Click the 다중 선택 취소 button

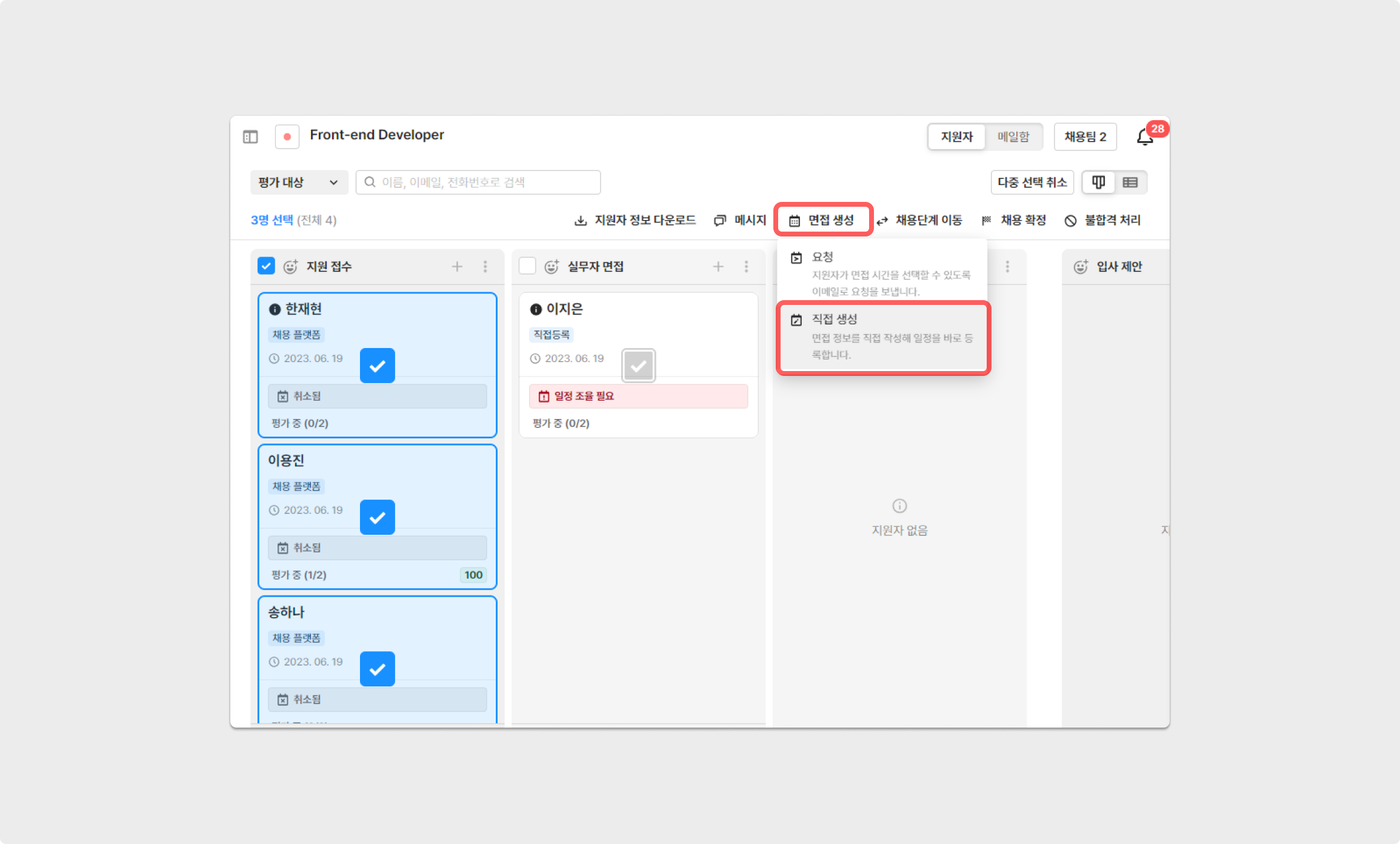click(x=1032, y=183)
